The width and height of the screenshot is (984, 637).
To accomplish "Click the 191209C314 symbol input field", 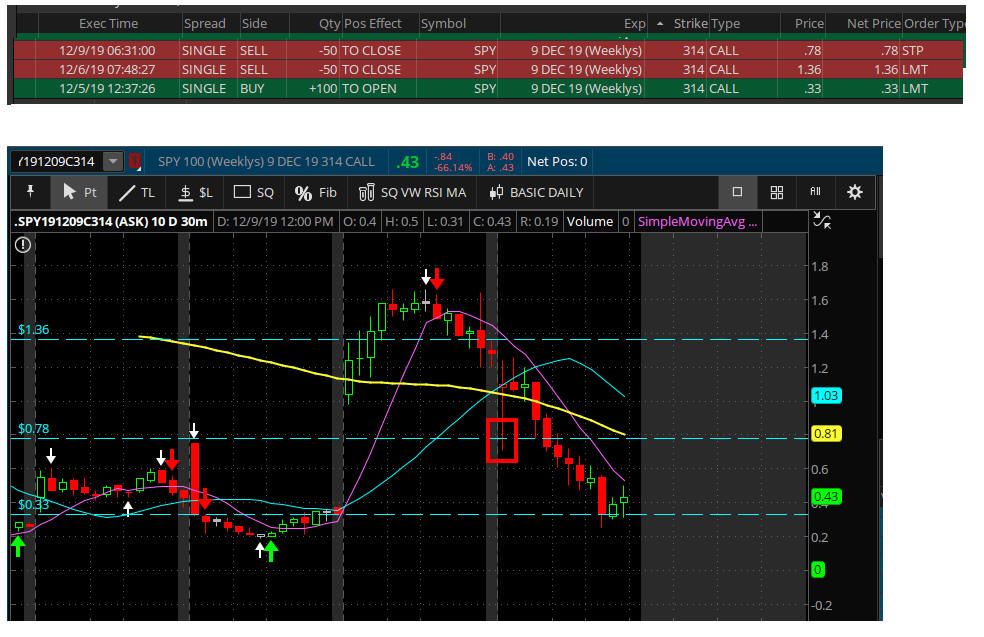I will point(57,161).
